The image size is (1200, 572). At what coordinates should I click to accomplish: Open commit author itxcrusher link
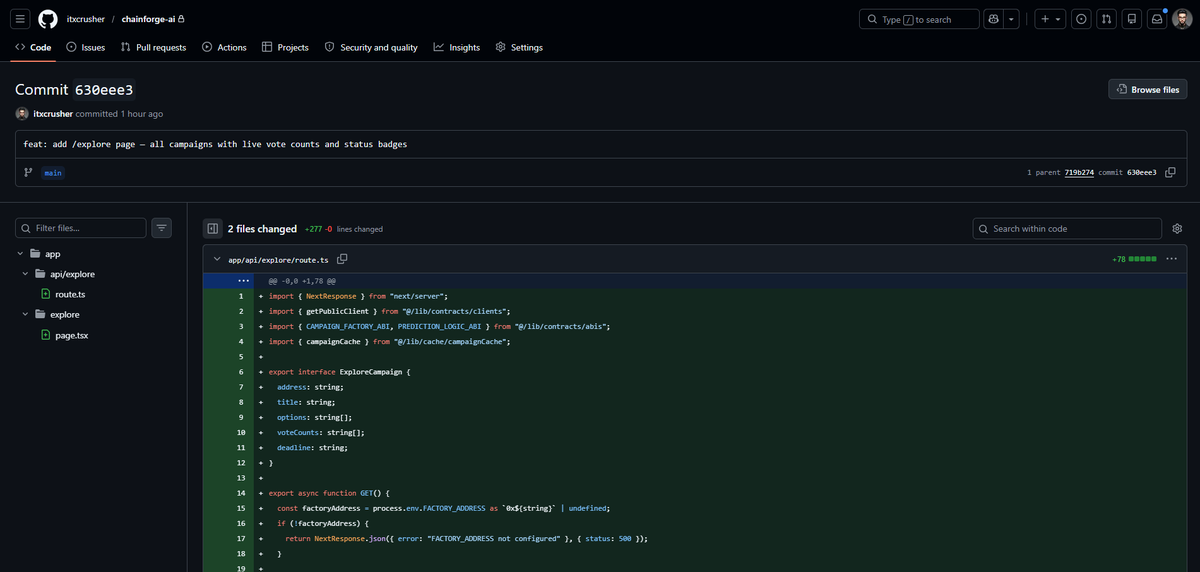[52, 114]
